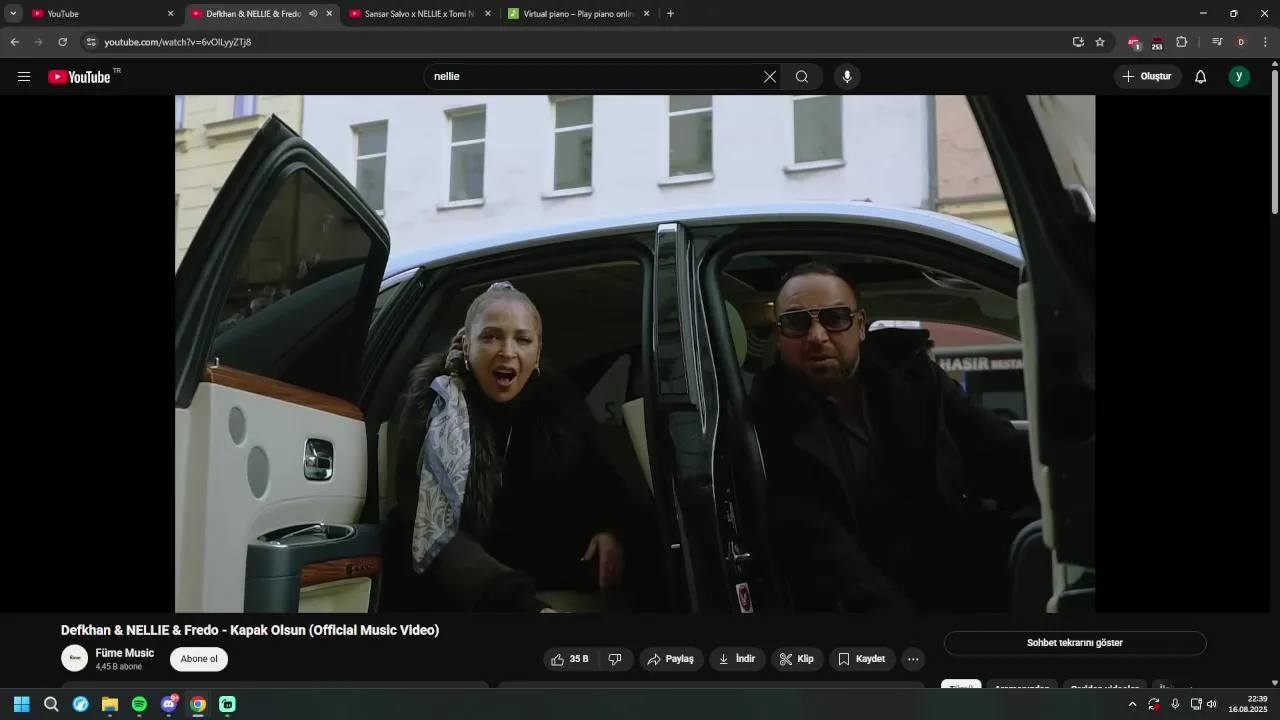Open the Chrome profile avatar in the toolbar

[x=1241, y=42]
